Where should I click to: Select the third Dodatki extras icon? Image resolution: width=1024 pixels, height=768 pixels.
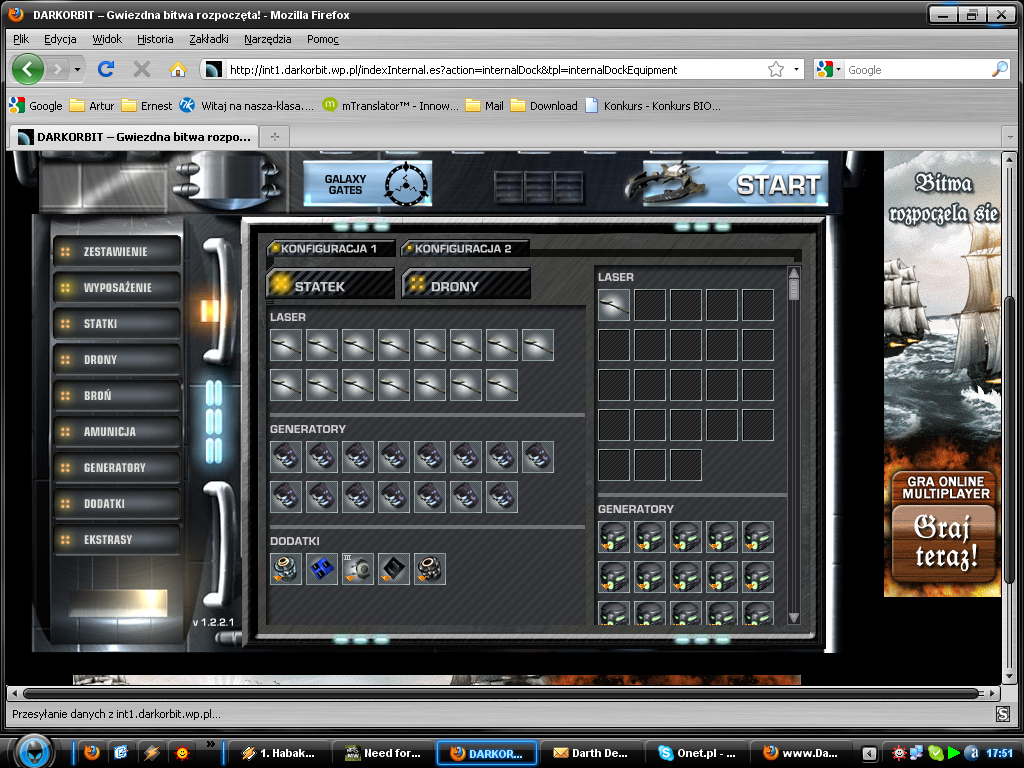point(358,569)
